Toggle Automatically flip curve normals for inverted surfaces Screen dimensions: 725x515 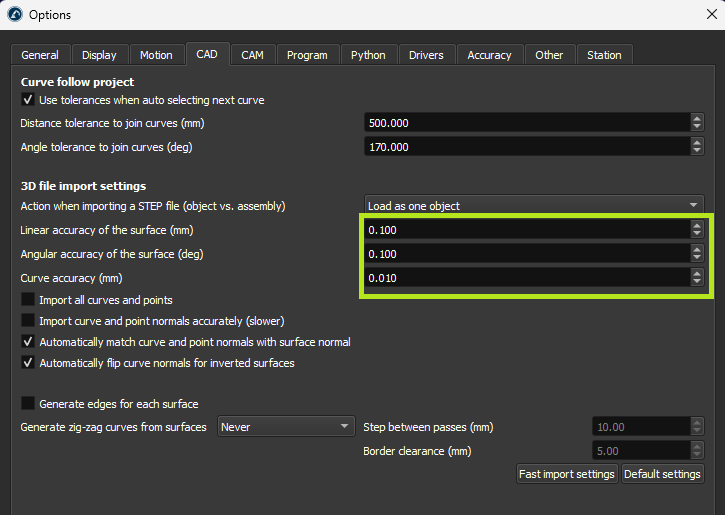tap(28, 362)
